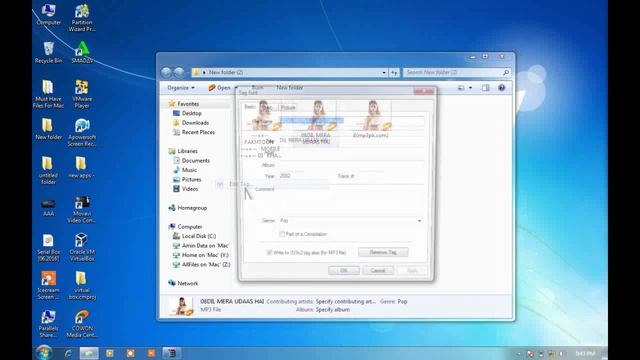Viewport: 640px width, 360px height.
Task: Switch to the Basic tab in Tag Edit
Action: point(250,107)
